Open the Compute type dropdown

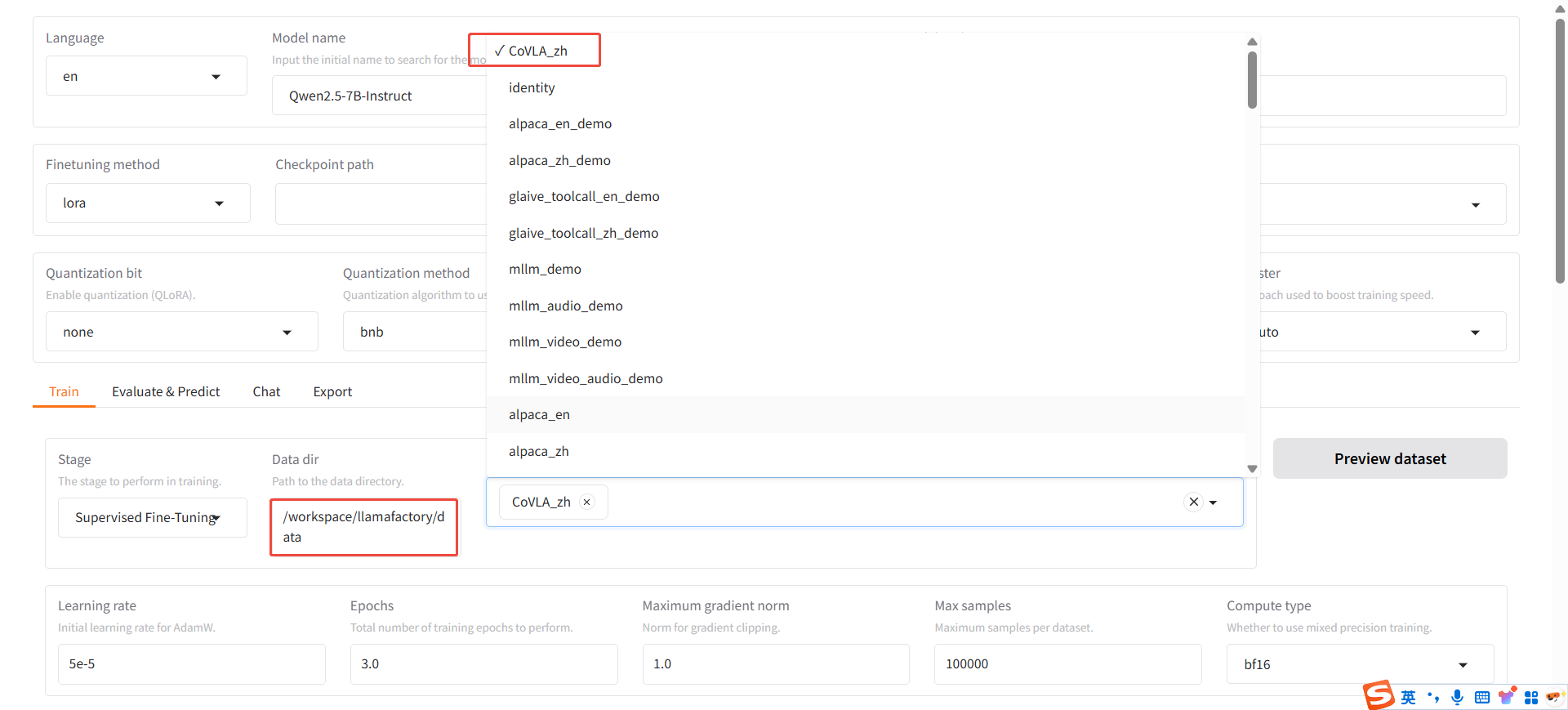1360,664
